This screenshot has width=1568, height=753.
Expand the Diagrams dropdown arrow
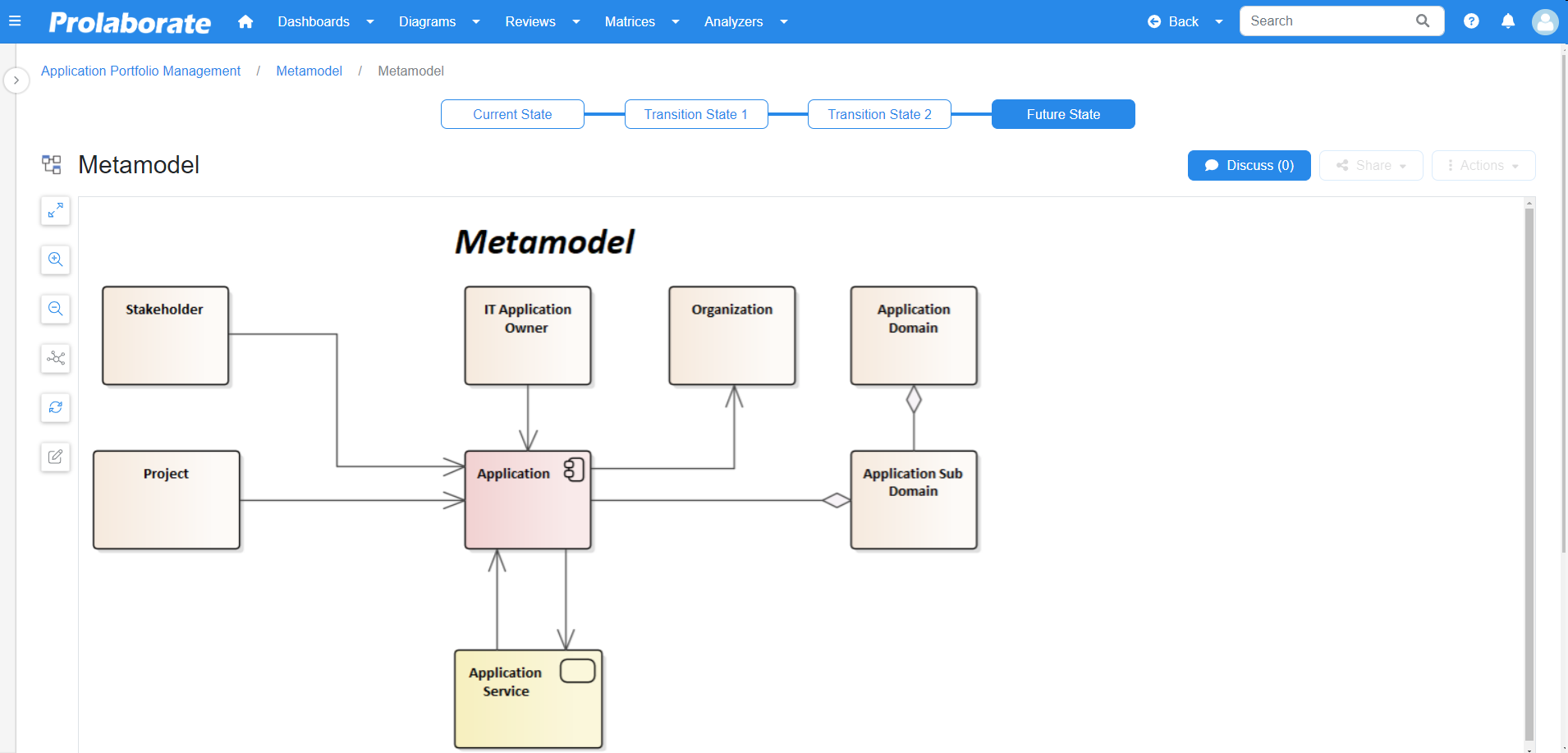coord(476,22)
